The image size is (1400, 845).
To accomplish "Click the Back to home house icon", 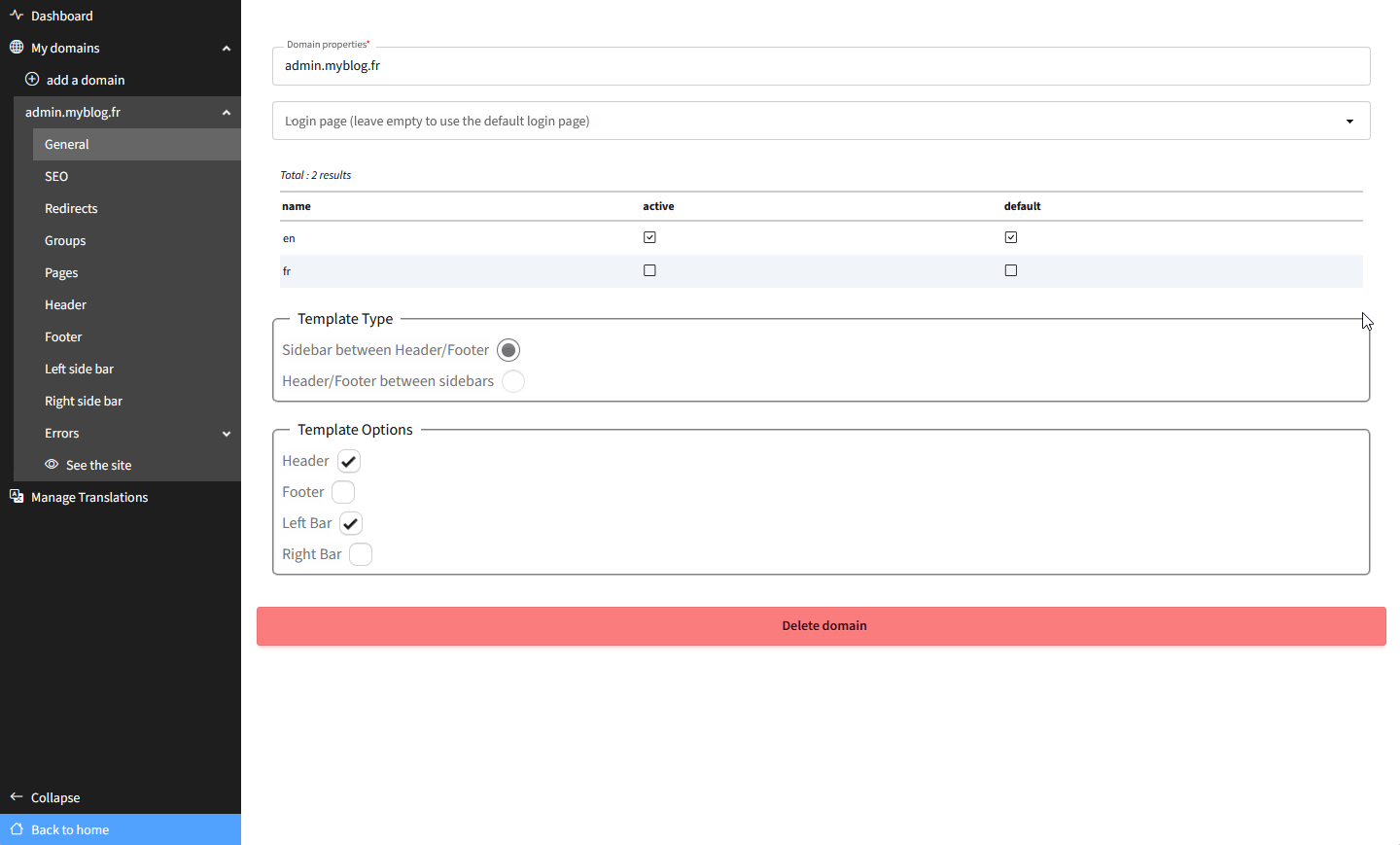I will (x=17, y=829).
